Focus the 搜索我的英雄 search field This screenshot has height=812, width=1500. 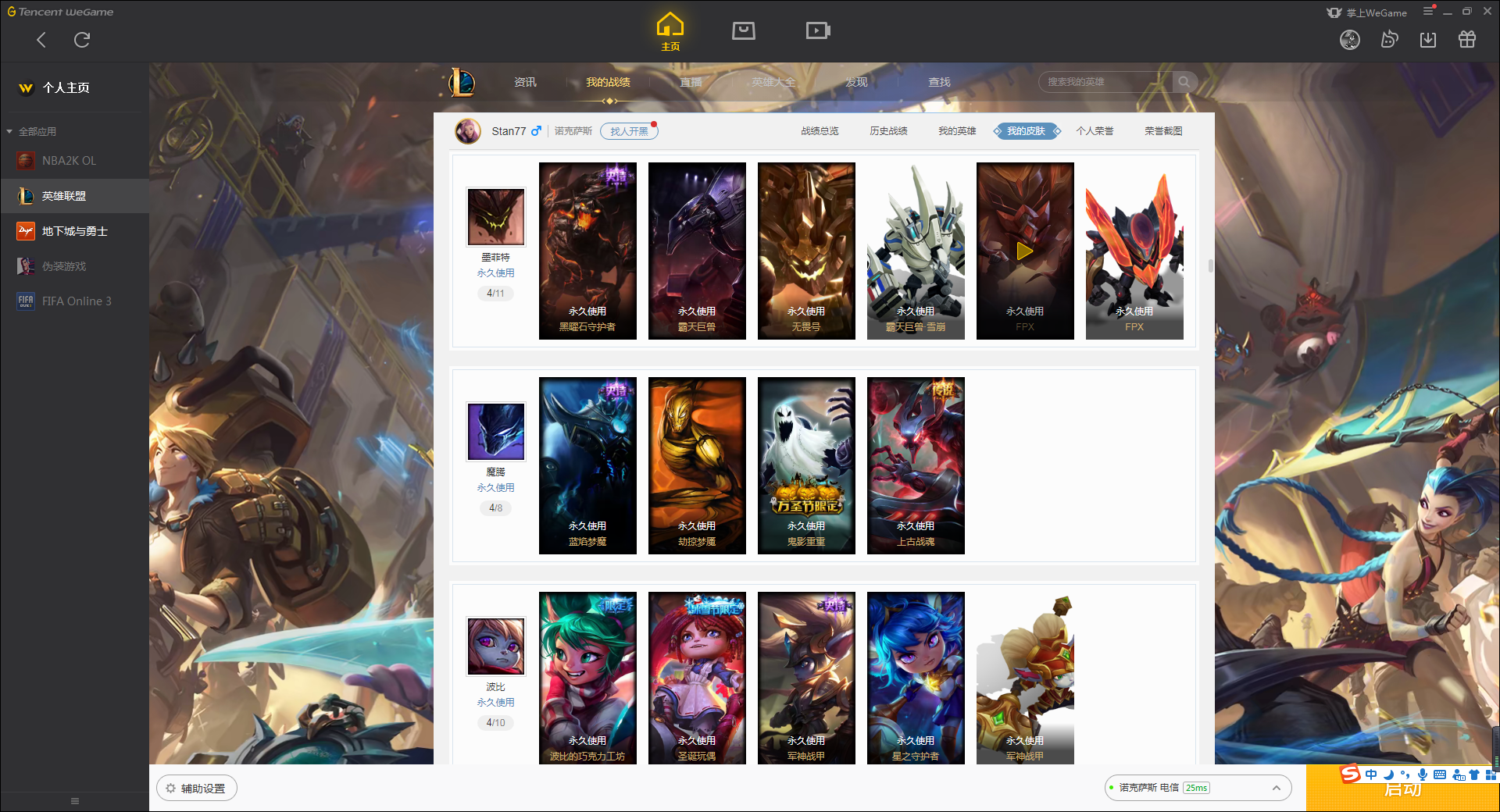[x=1105, y=82]
